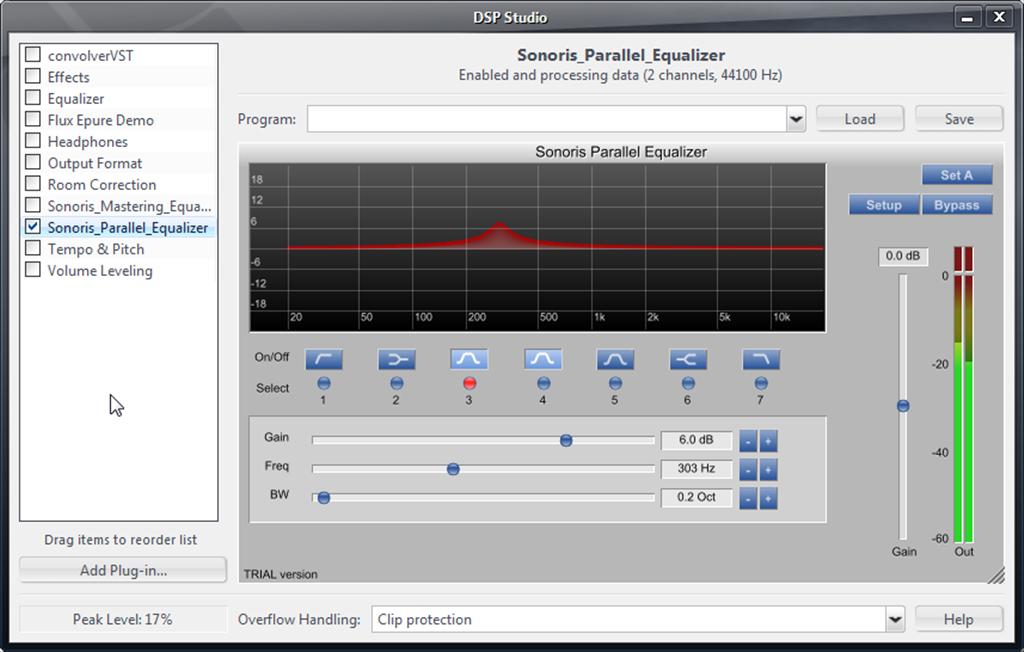Enable the convolverVST checkbox
This screenshot has height=652, width=1024.
pyautogui.click(x=33, y=54)
